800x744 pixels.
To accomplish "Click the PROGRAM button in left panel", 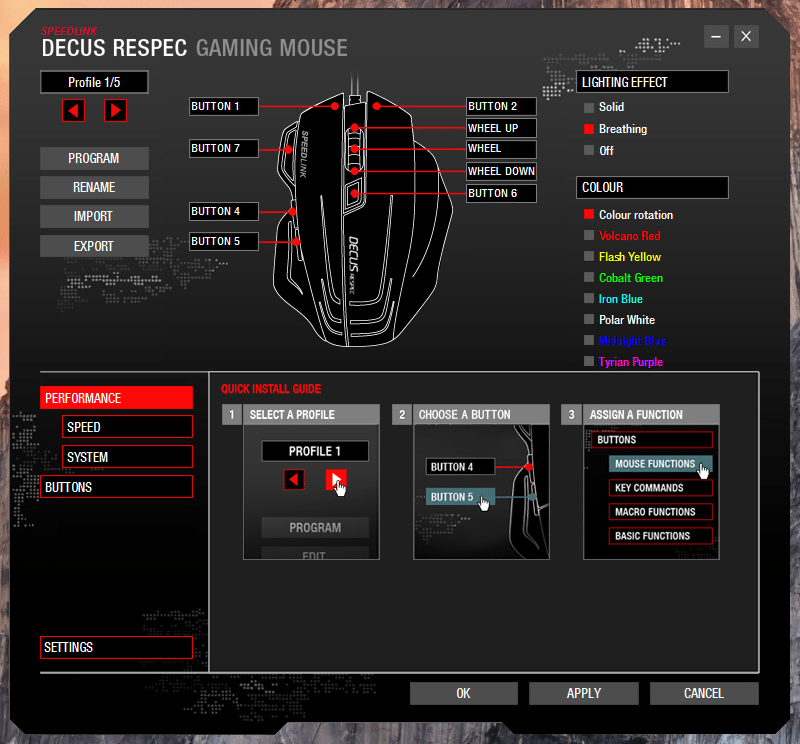I will (x=94, y=158).
